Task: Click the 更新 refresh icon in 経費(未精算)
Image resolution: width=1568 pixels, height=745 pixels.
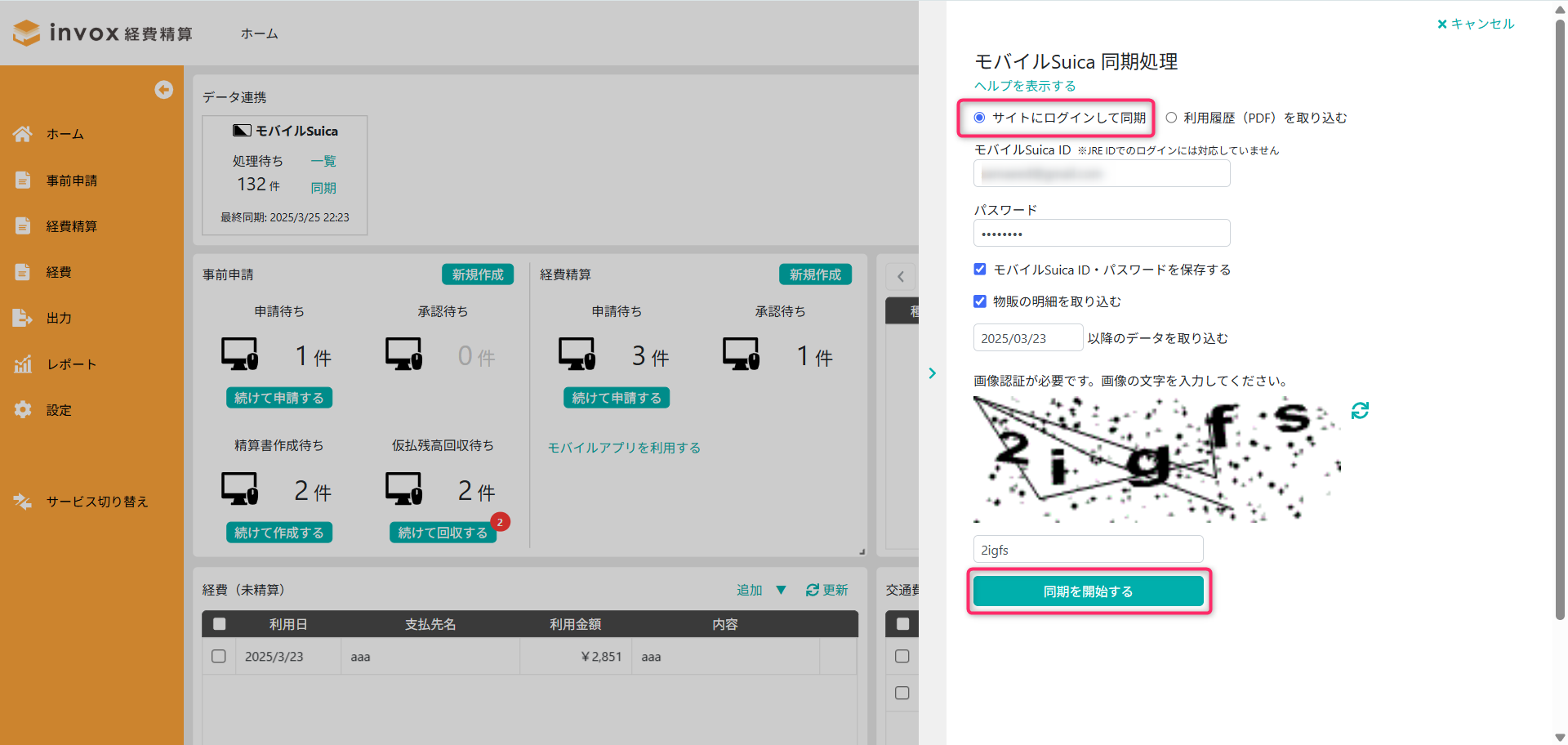Action: coord(813,590)
